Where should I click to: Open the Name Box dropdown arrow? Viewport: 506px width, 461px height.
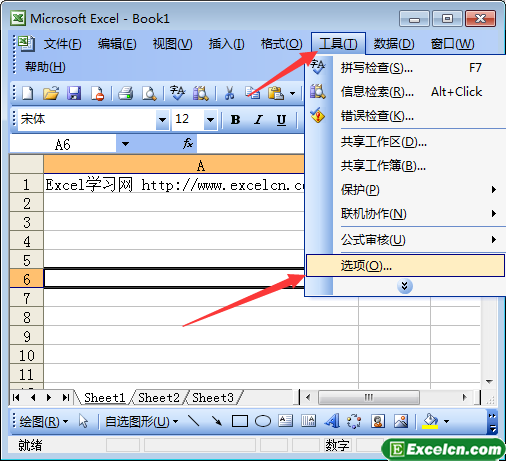pyautogui.click(x=125, y=144)
